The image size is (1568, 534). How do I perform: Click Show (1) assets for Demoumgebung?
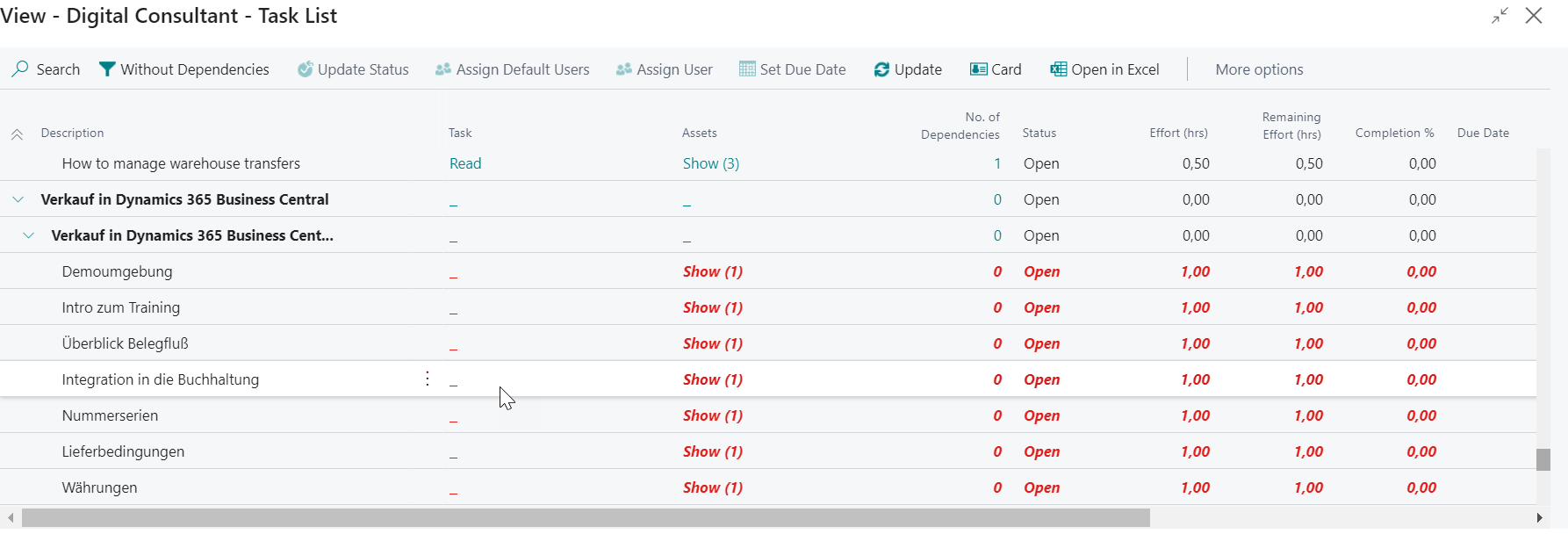pyautogui.click(x=713, y=271)
